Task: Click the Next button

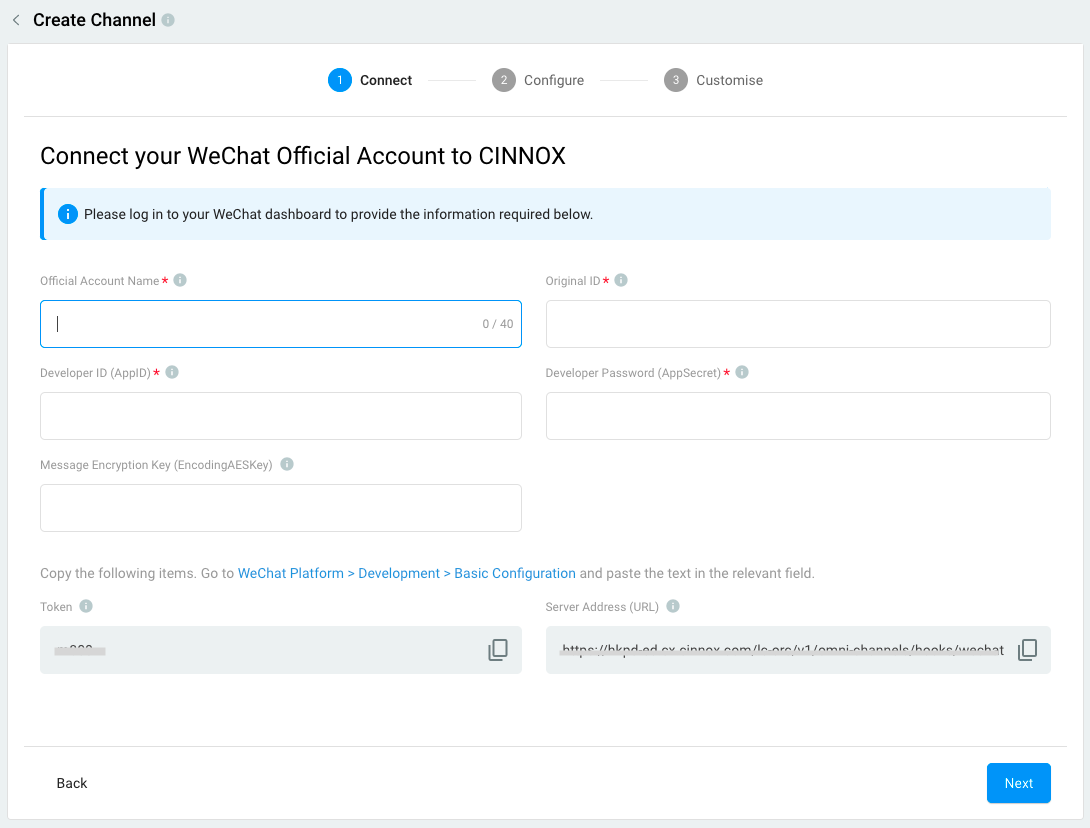Action: click(x=1018, y=784)
